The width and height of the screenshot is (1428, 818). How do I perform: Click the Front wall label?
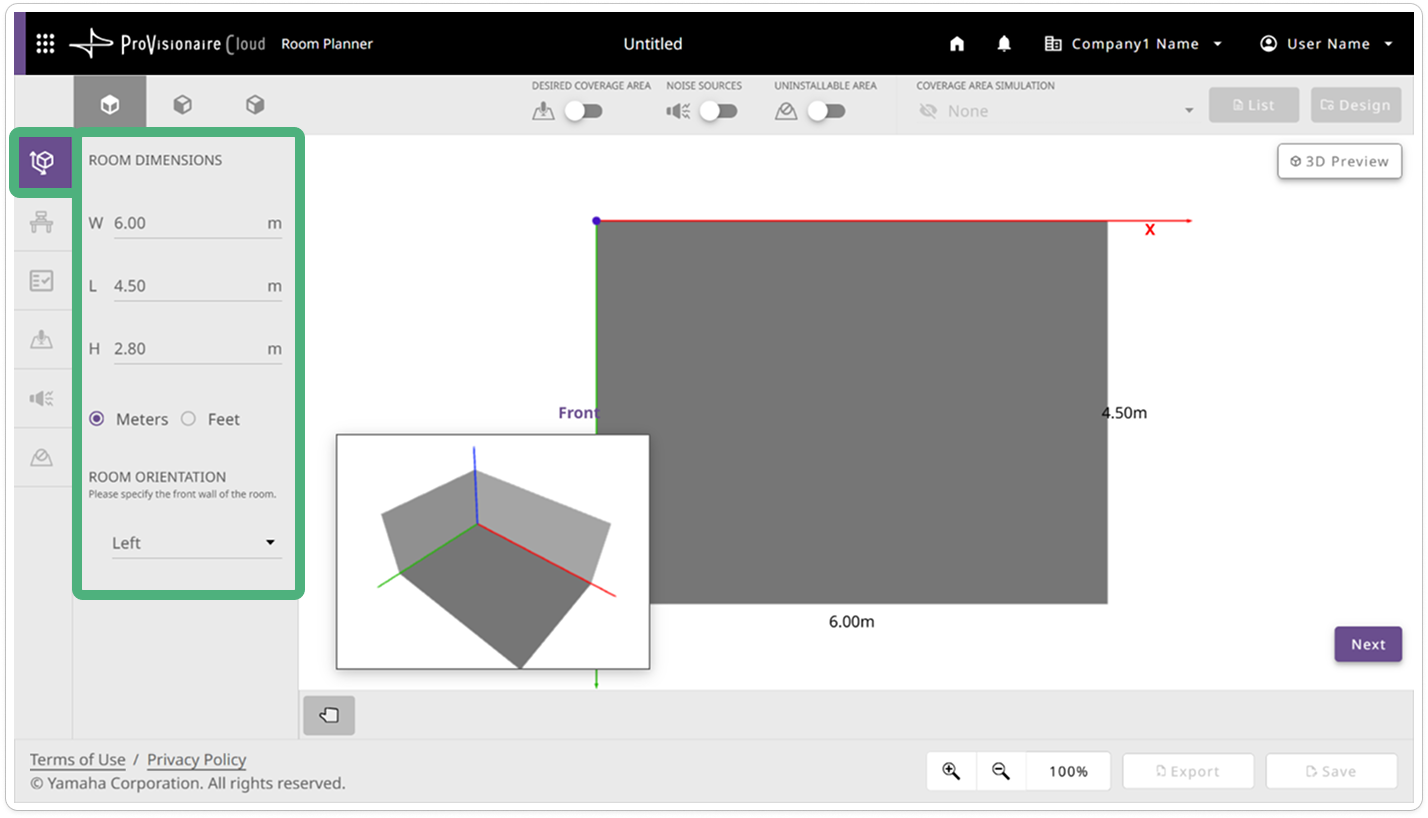(x=578, y=412)
